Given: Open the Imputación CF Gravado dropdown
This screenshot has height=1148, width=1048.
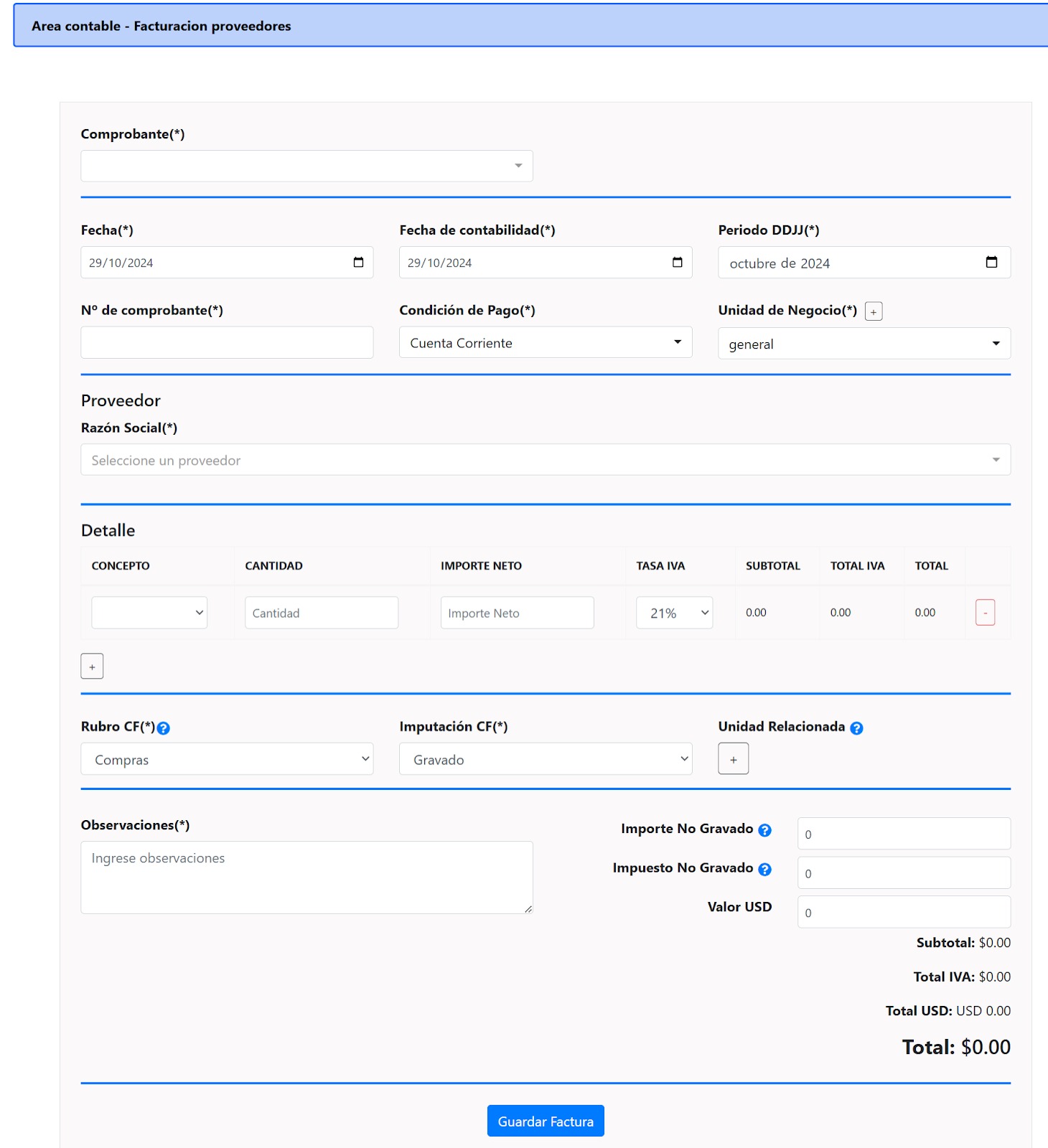Looking at the screenshot, I should [546, 759].
